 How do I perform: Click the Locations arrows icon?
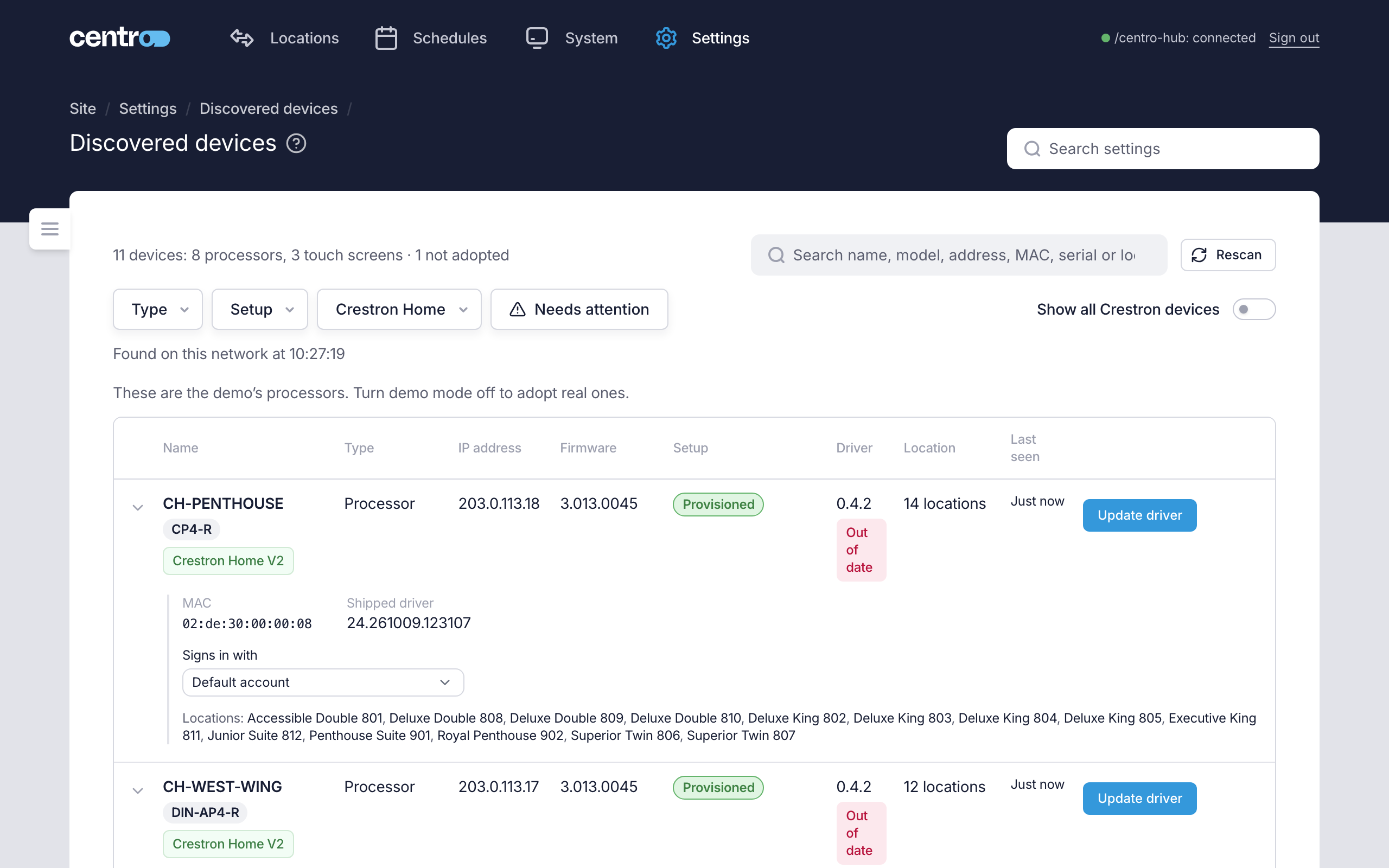[241, 38]
